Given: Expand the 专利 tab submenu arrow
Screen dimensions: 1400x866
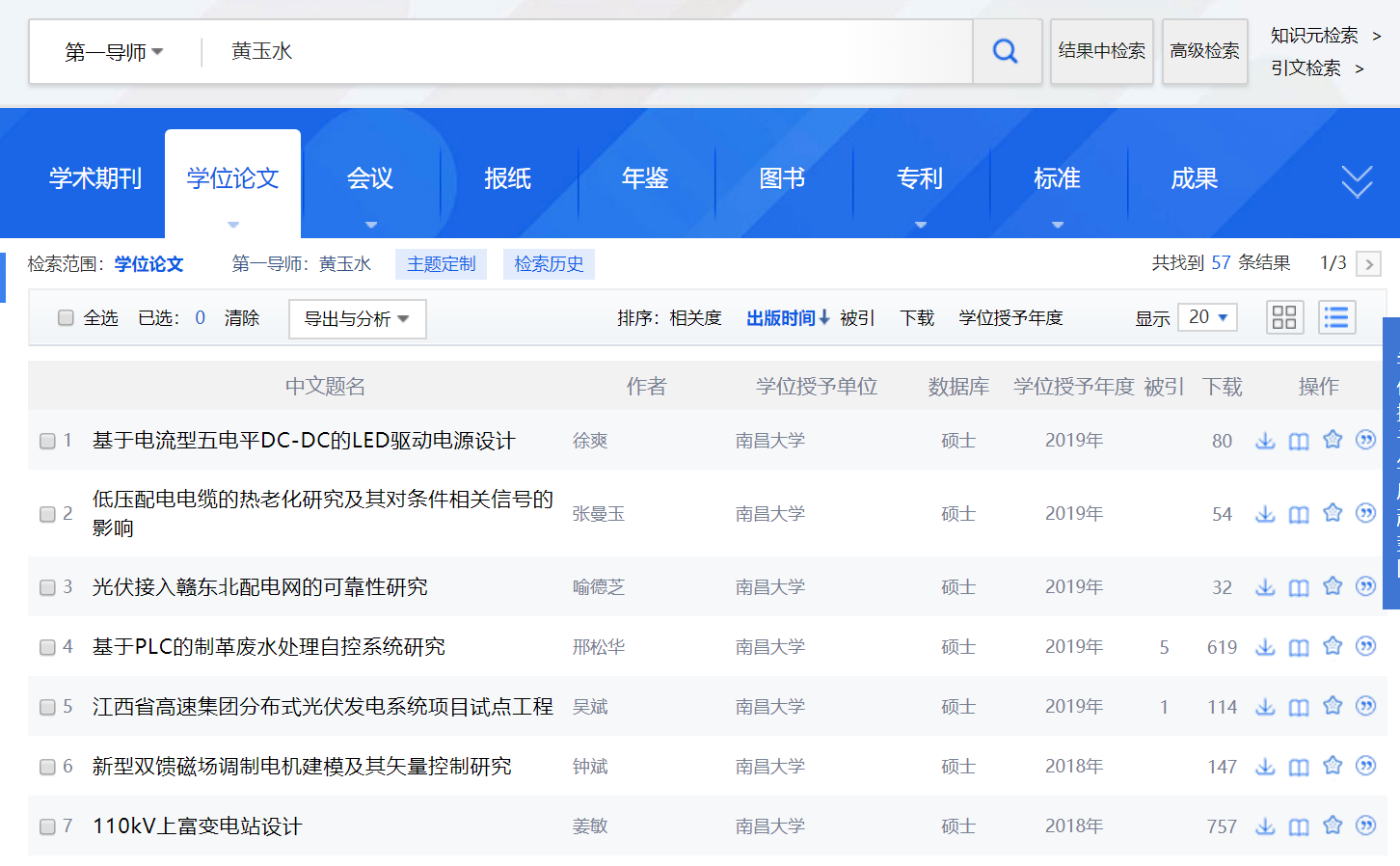Looking at the screenshot, I should point(921,225).
